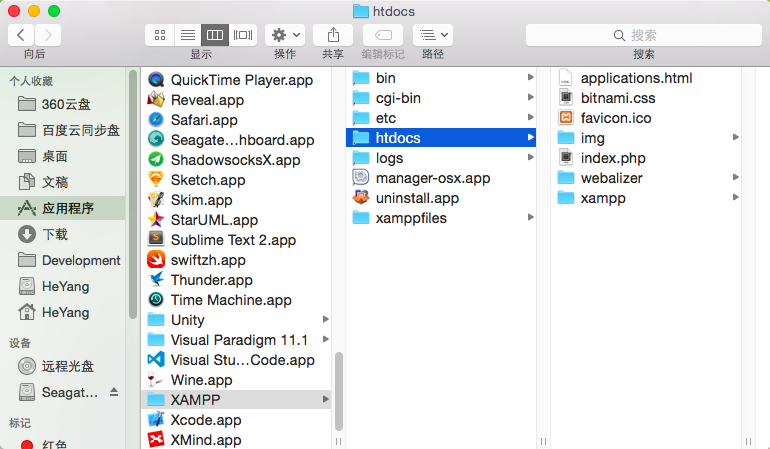770x449 pixels.
Task: Select manager-osx.app
Action: [441, 178]
